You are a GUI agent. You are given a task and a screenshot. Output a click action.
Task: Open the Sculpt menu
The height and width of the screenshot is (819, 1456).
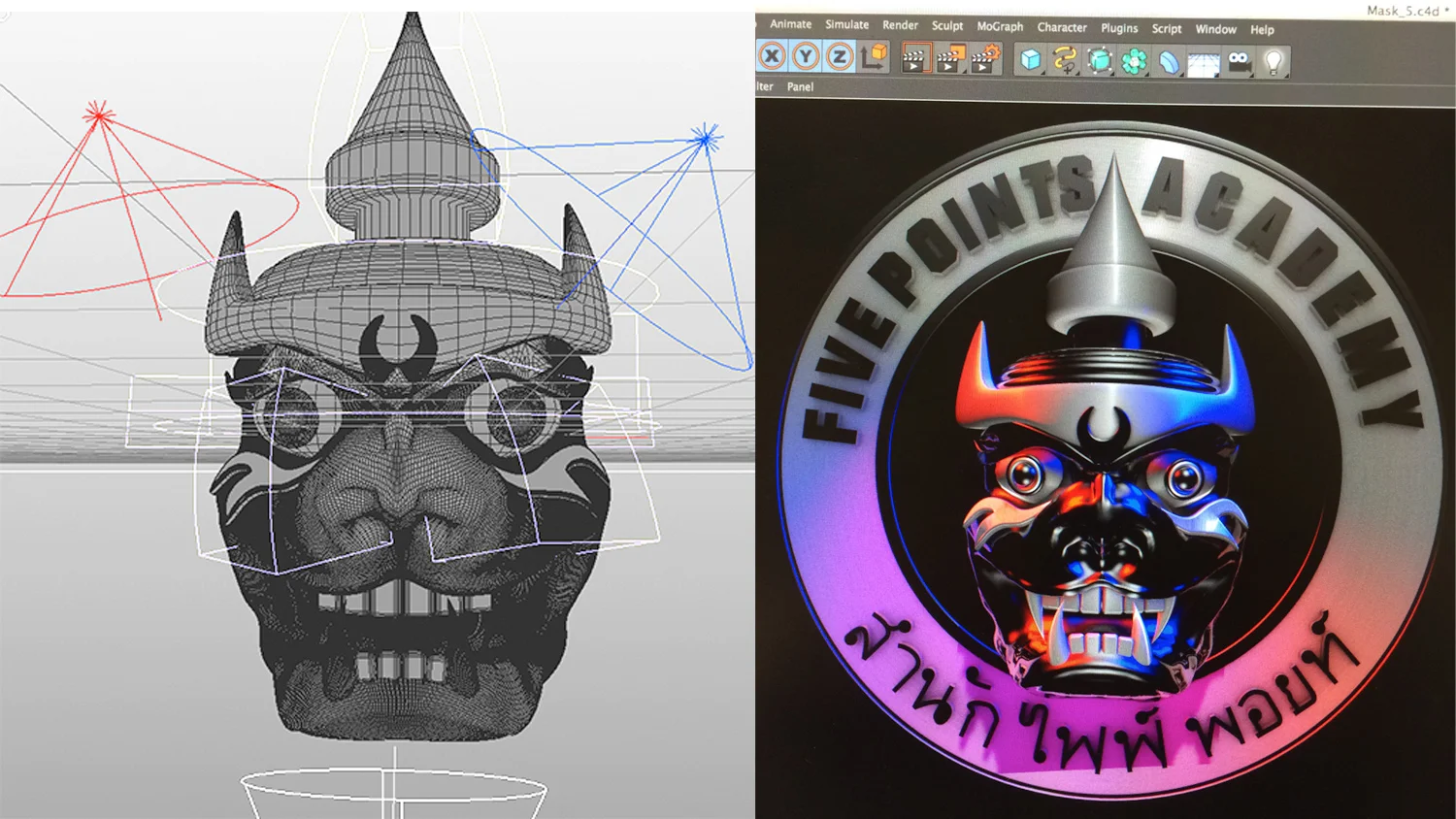tap(947, 26)
